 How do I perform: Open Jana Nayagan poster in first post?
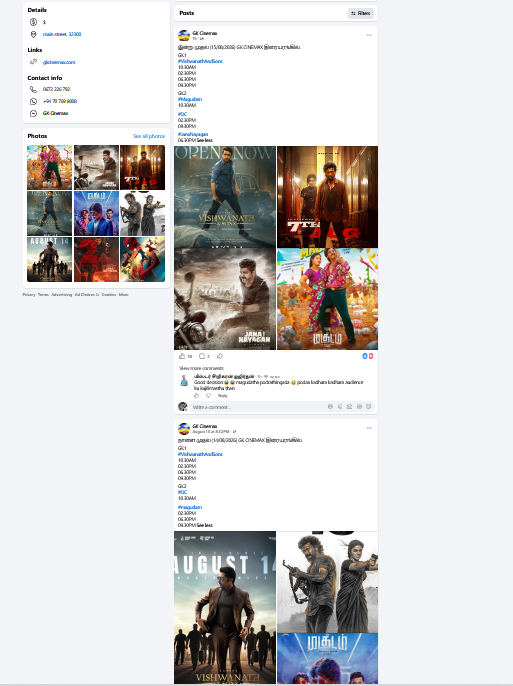(225, 299)
